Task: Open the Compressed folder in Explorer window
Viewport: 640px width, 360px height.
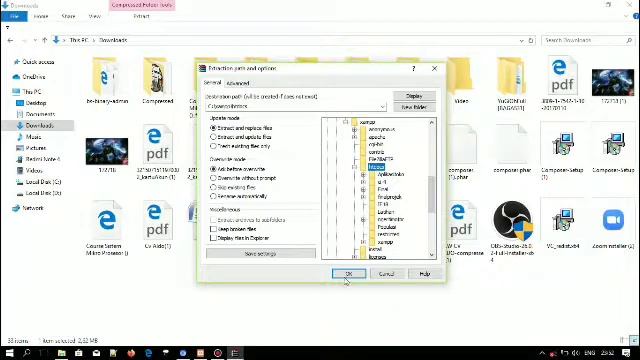Action: [x=158, y=81]
